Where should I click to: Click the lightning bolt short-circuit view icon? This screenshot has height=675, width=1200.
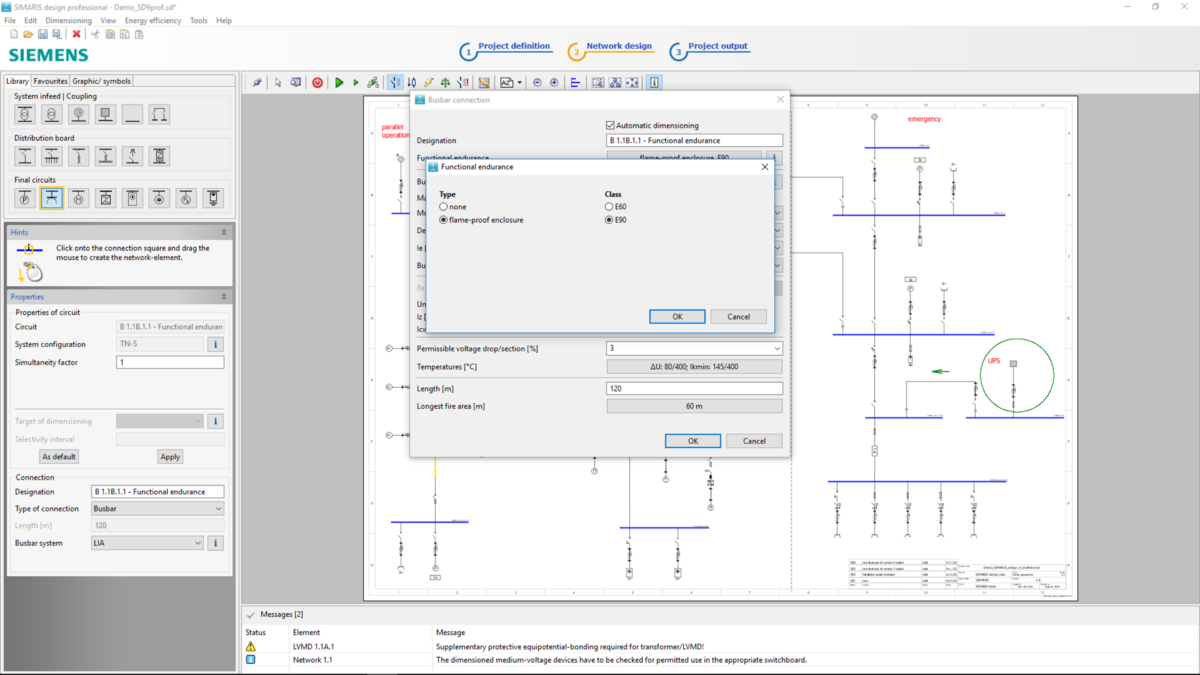pos(428,83)
